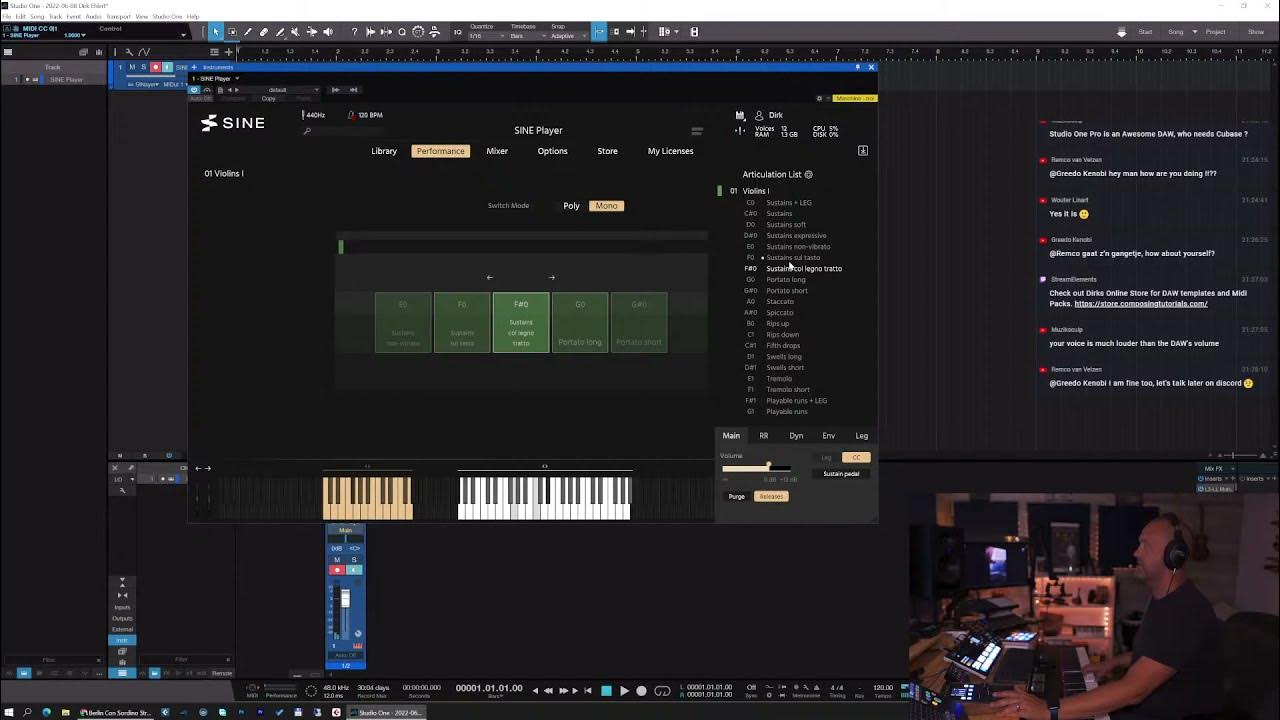
Task: Click the download icon in SINE Player
Action: pyautogui.click(x=863, y=150)
